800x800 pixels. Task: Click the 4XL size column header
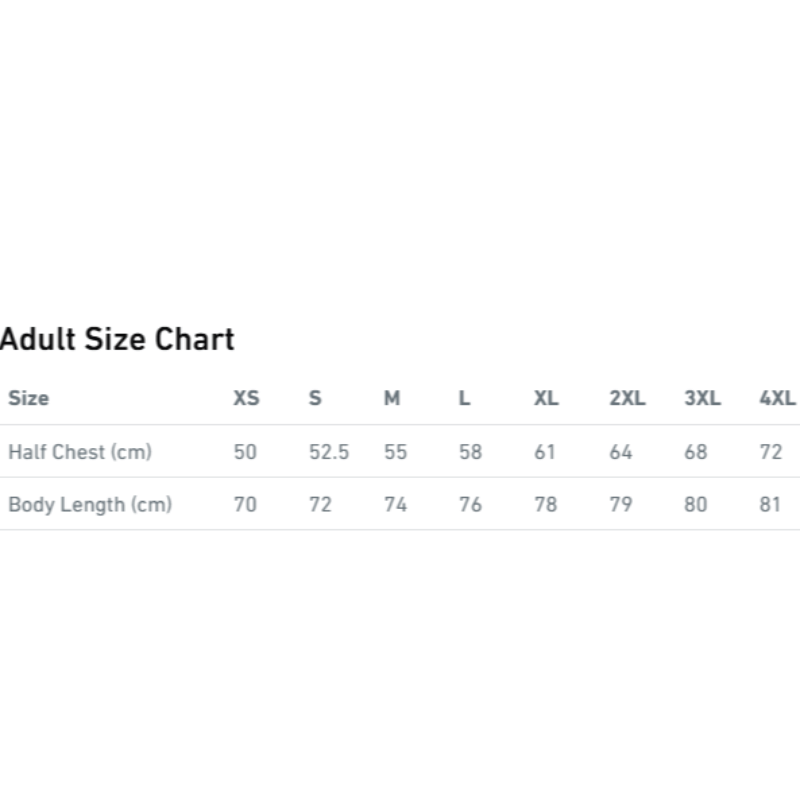777,398
